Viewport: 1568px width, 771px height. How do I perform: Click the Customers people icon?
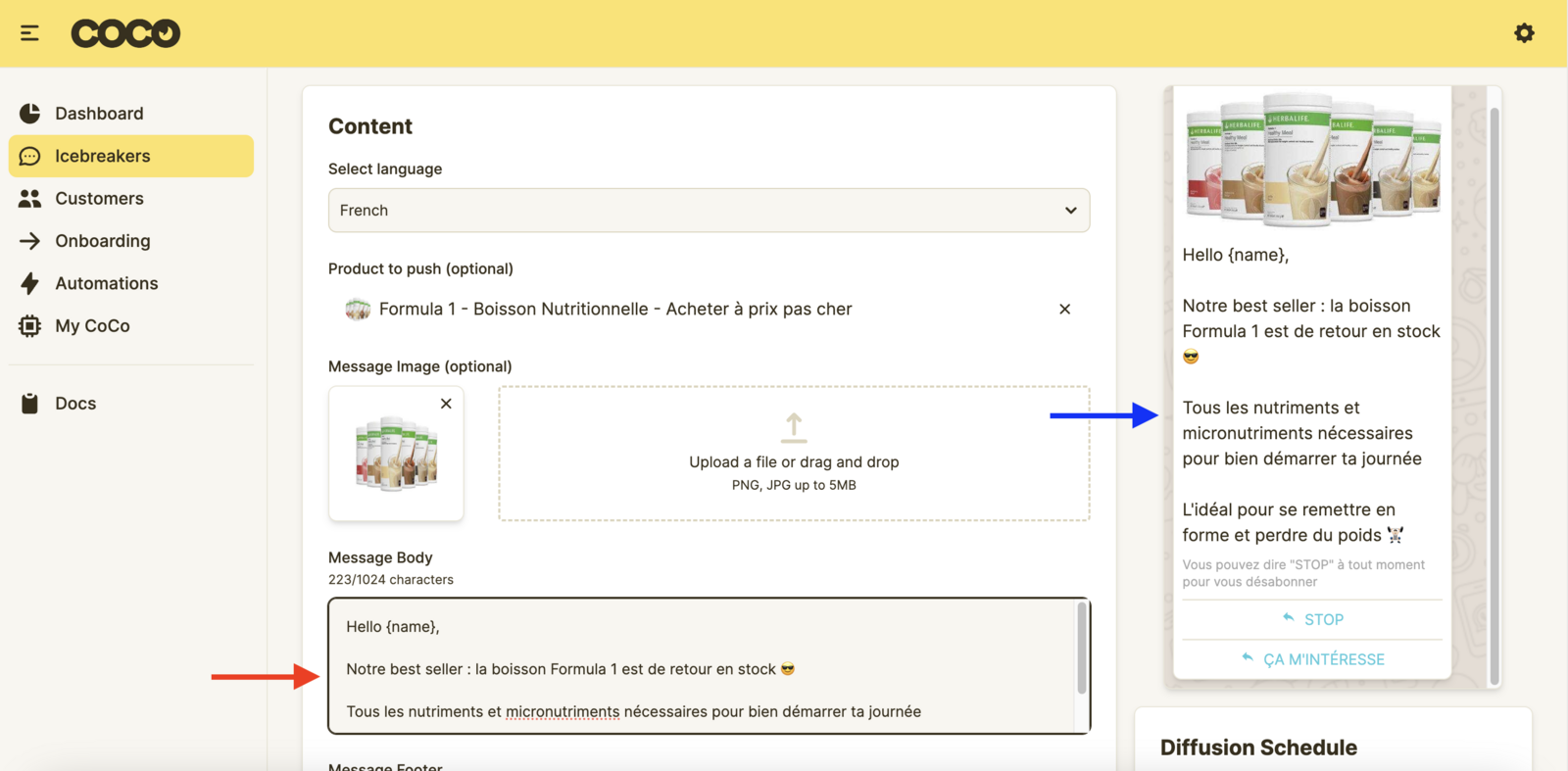pos(30,199)
